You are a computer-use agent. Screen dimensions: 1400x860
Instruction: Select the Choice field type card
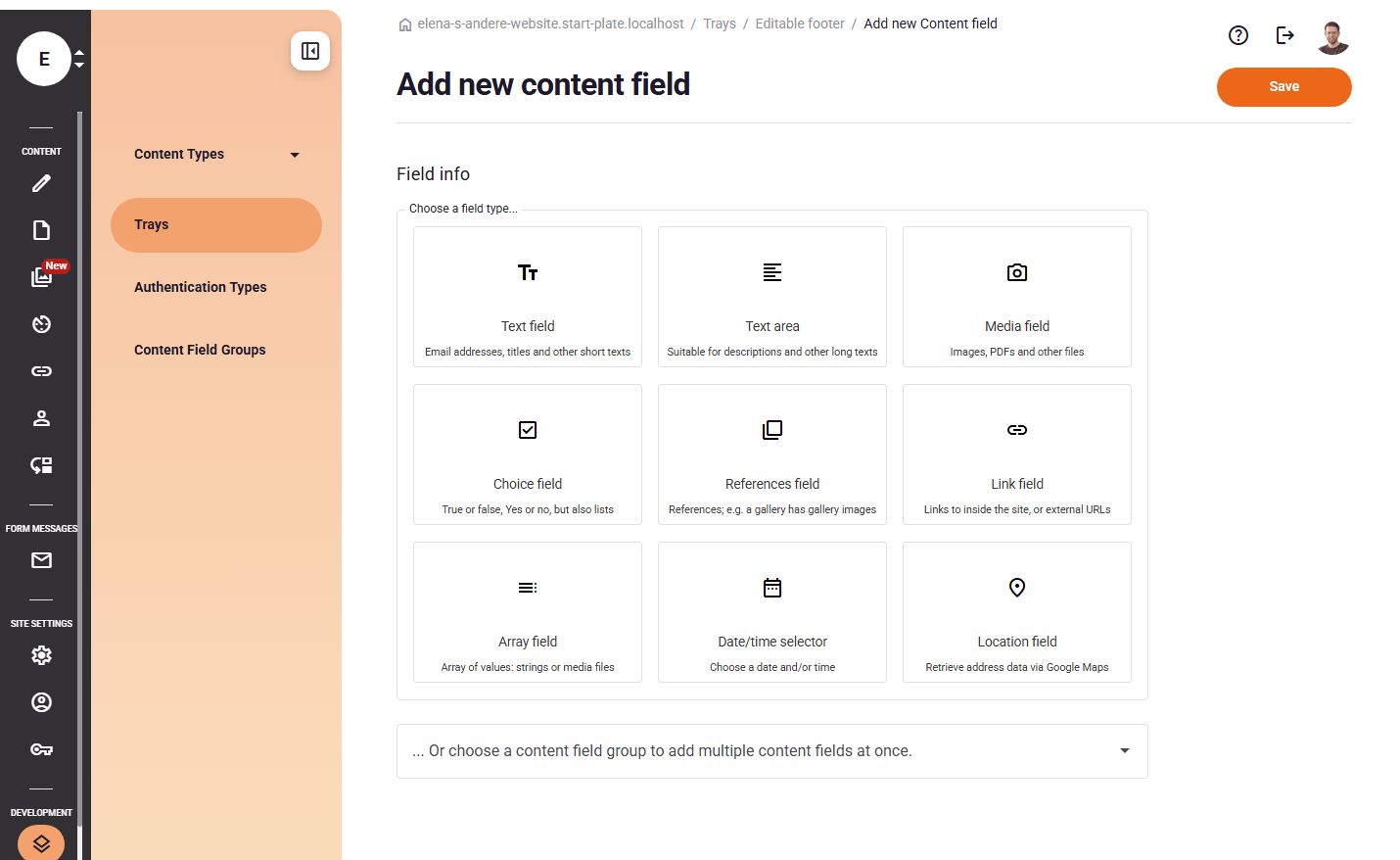click(528, 454)
